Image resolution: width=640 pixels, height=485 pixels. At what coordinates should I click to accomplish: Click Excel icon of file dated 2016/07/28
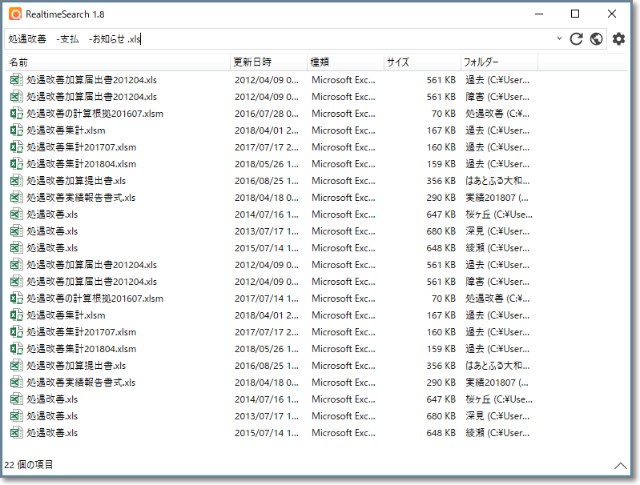point(16,113)
